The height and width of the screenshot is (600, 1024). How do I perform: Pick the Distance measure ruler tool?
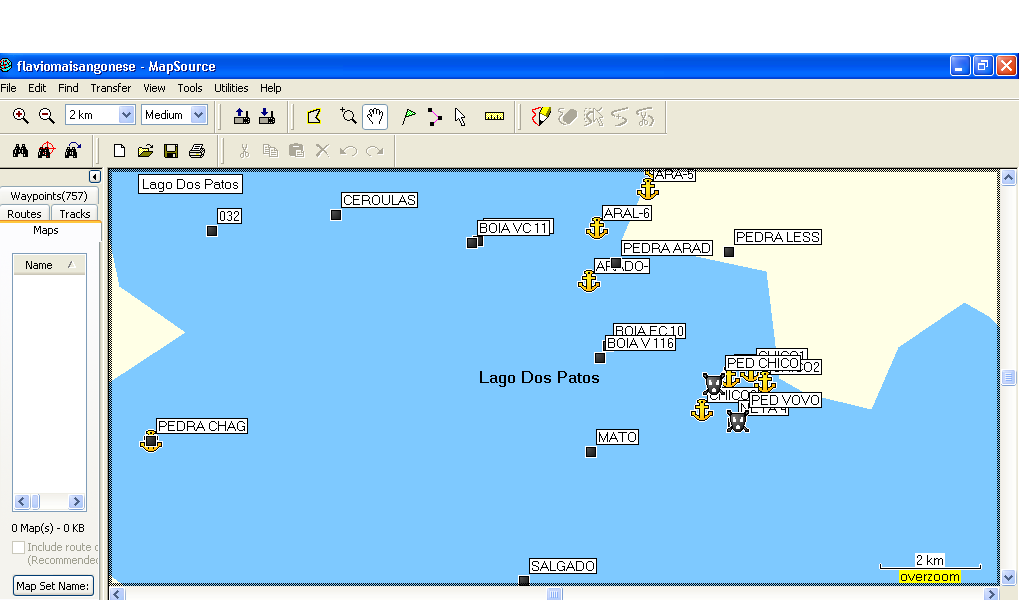(494, 116)
